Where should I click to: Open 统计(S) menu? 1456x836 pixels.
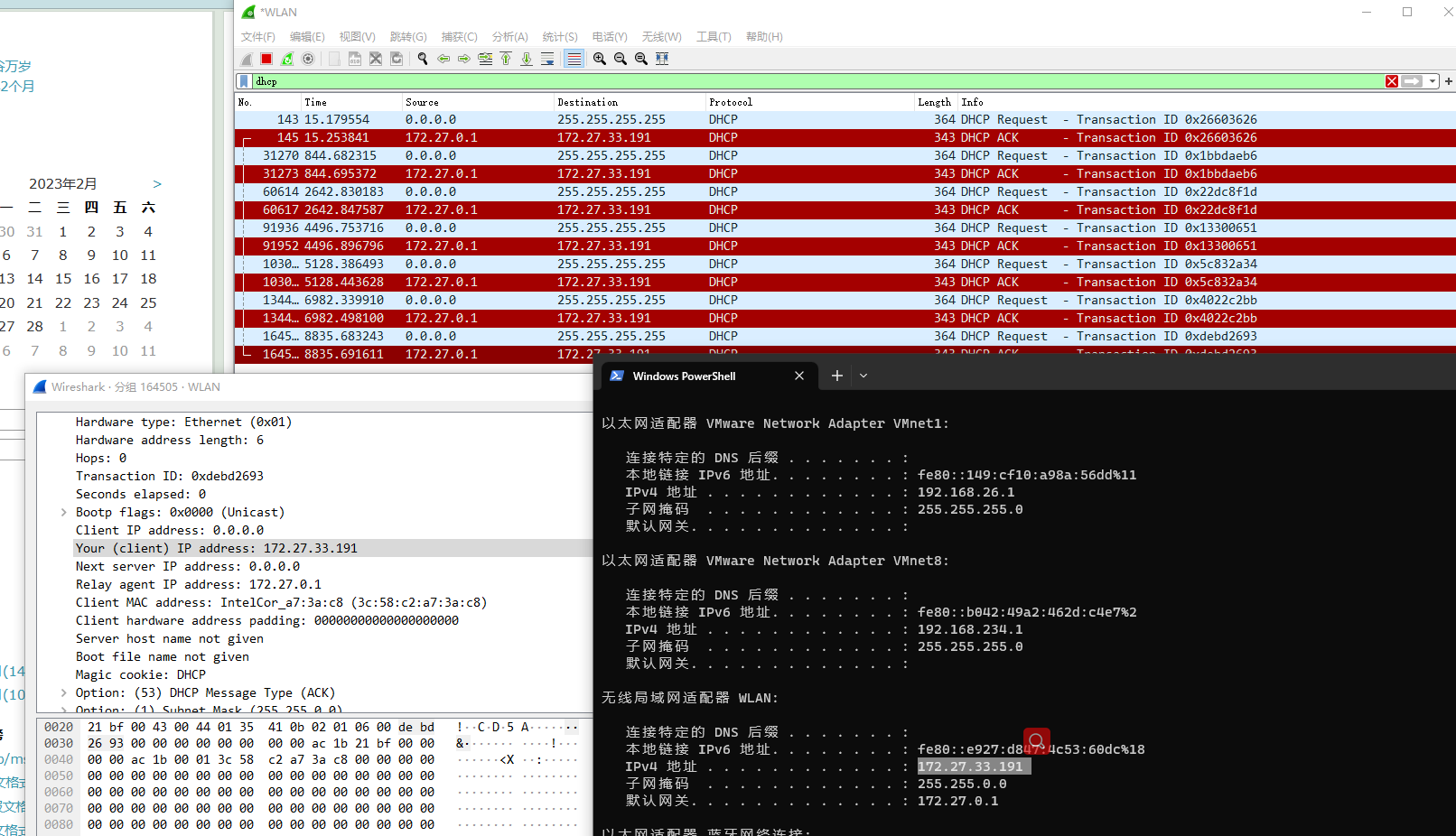point(560,37)
